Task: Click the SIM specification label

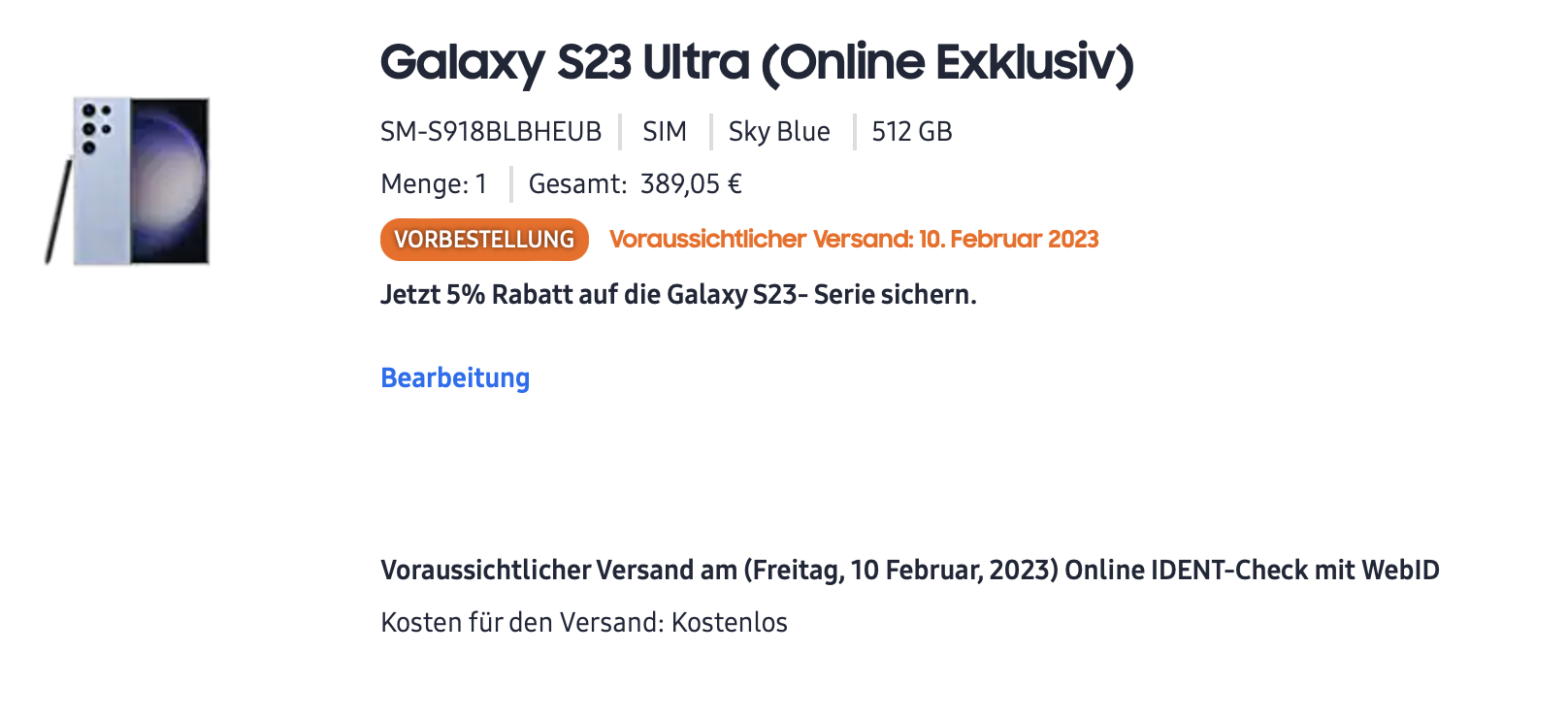Action: point(665,132)
